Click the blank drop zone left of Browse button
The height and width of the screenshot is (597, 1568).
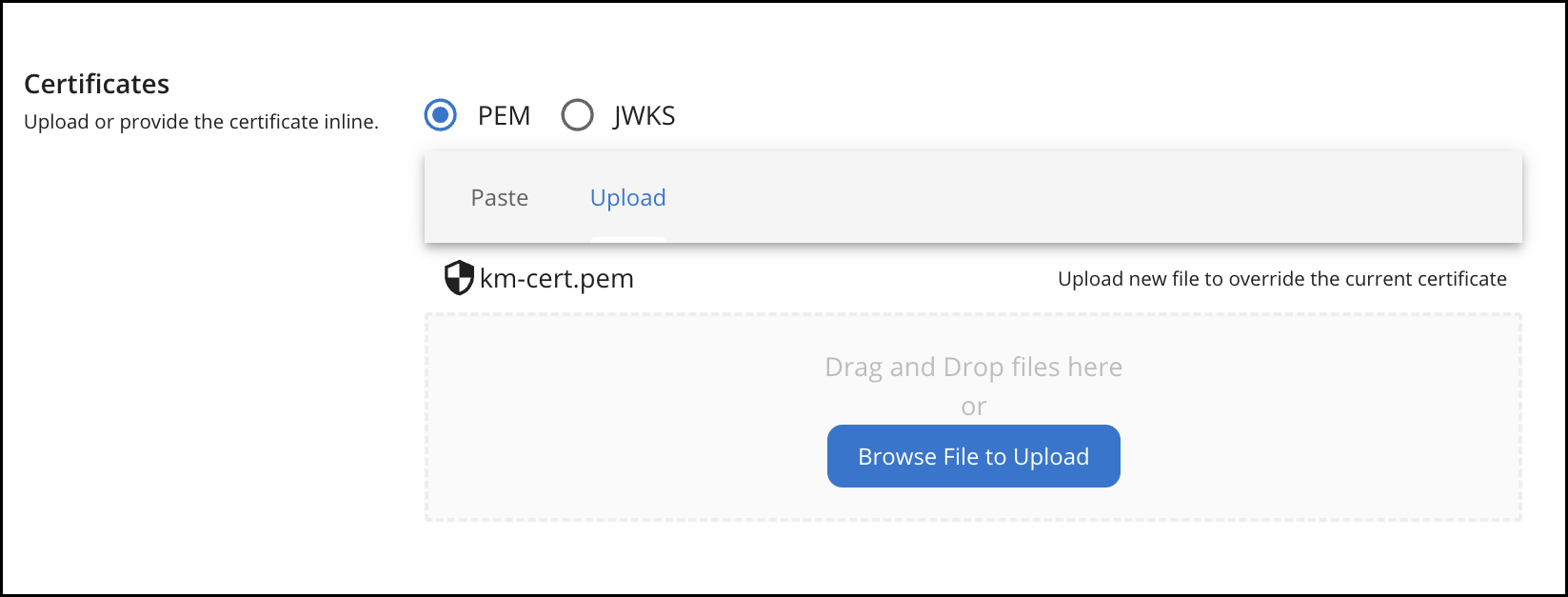tap(619, 457)
